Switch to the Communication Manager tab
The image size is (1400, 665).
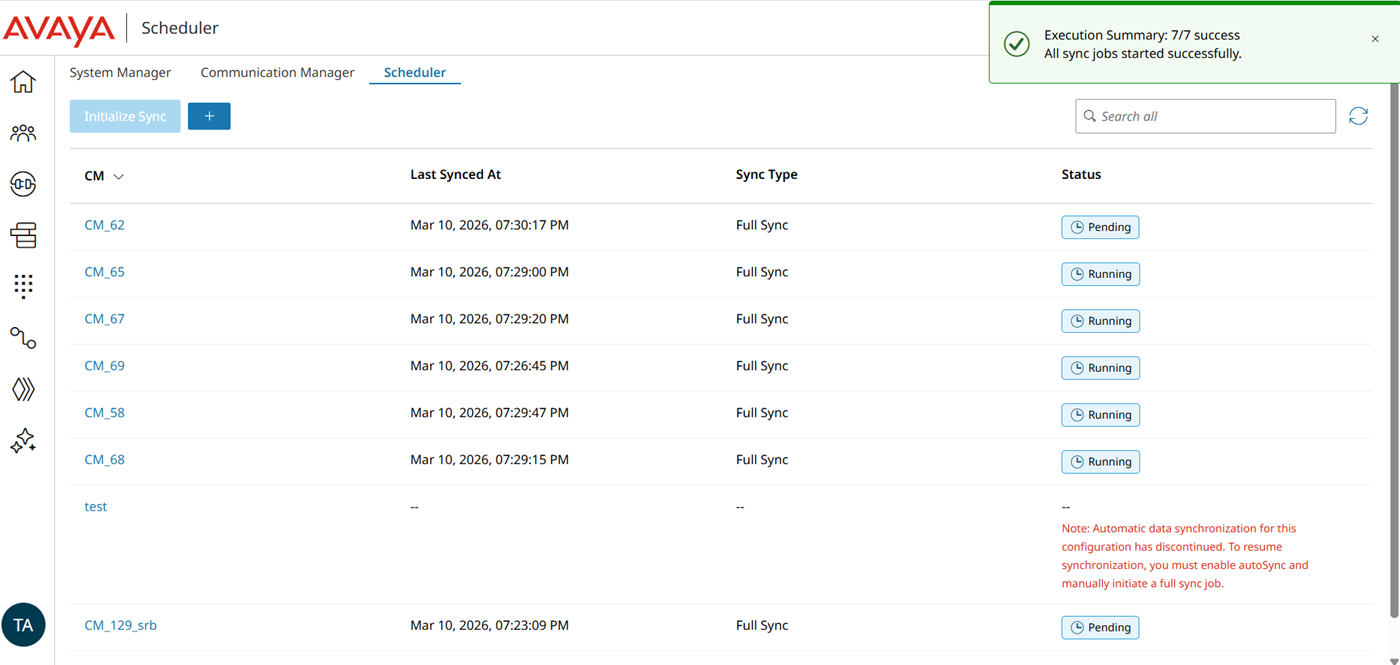click(x=277, y=72)
